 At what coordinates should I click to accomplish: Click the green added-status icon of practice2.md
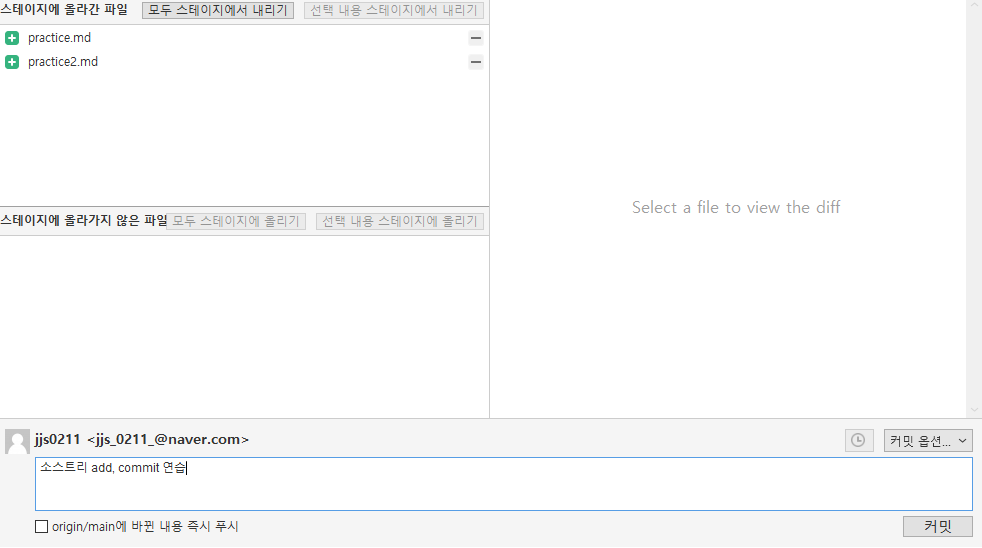[12, 62]
